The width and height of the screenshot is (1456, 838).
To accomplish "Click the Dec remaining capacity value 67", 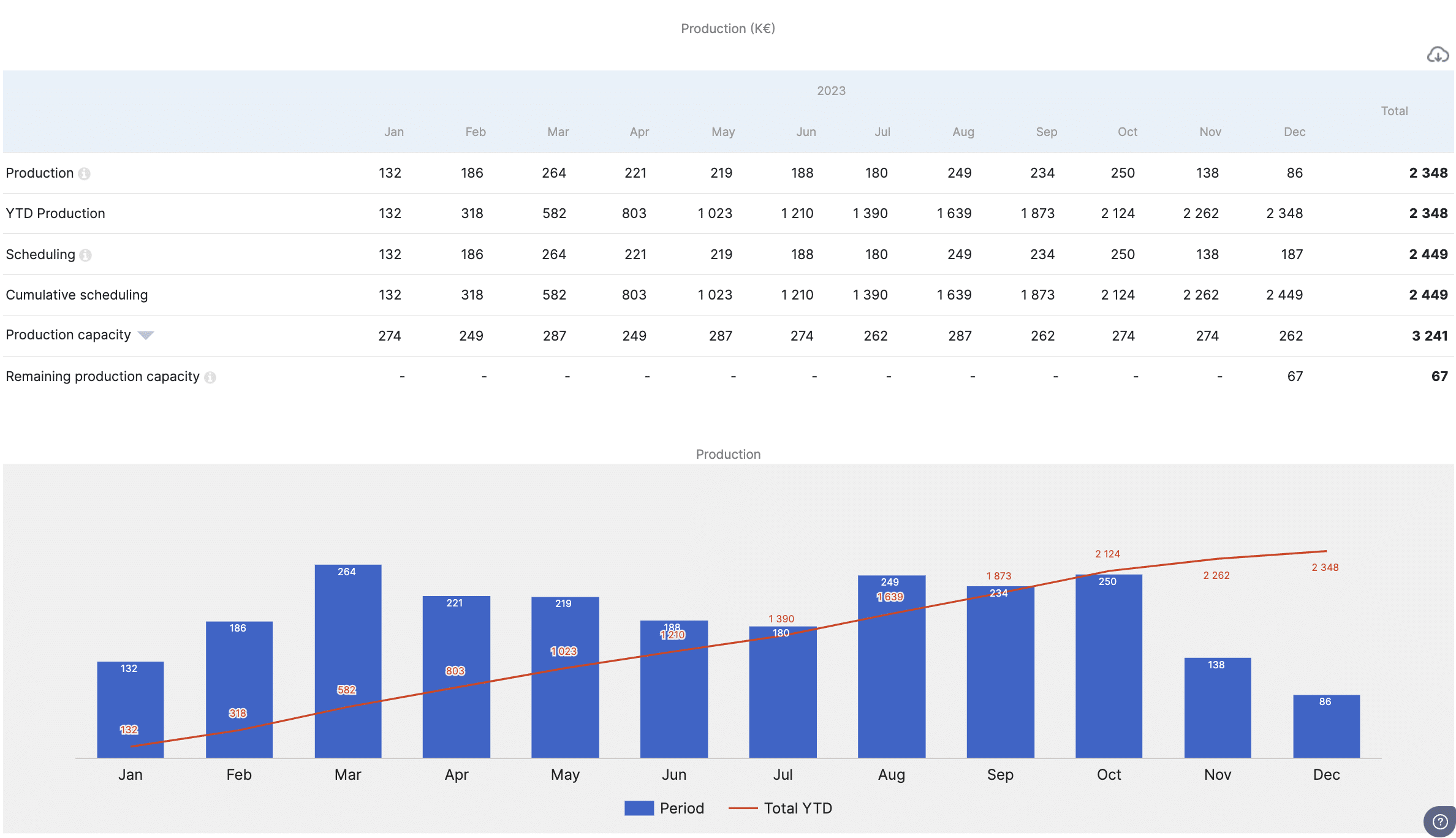I will tap(1294, 377).
